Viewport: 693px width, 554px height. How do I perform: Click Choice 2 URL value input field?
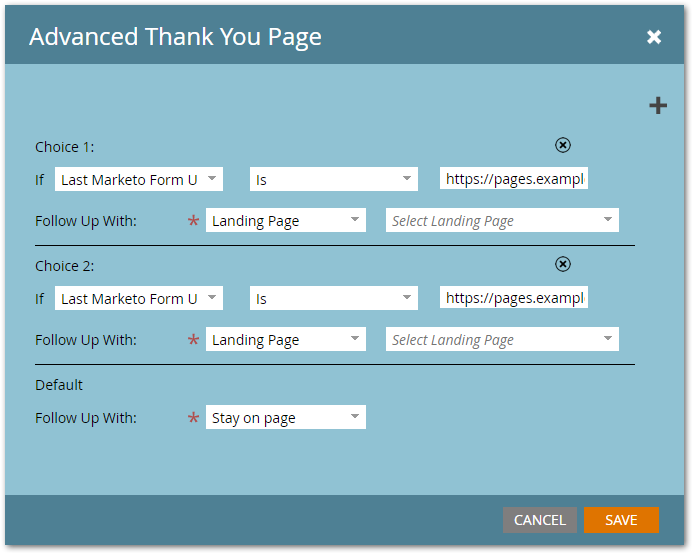[514, 298]
